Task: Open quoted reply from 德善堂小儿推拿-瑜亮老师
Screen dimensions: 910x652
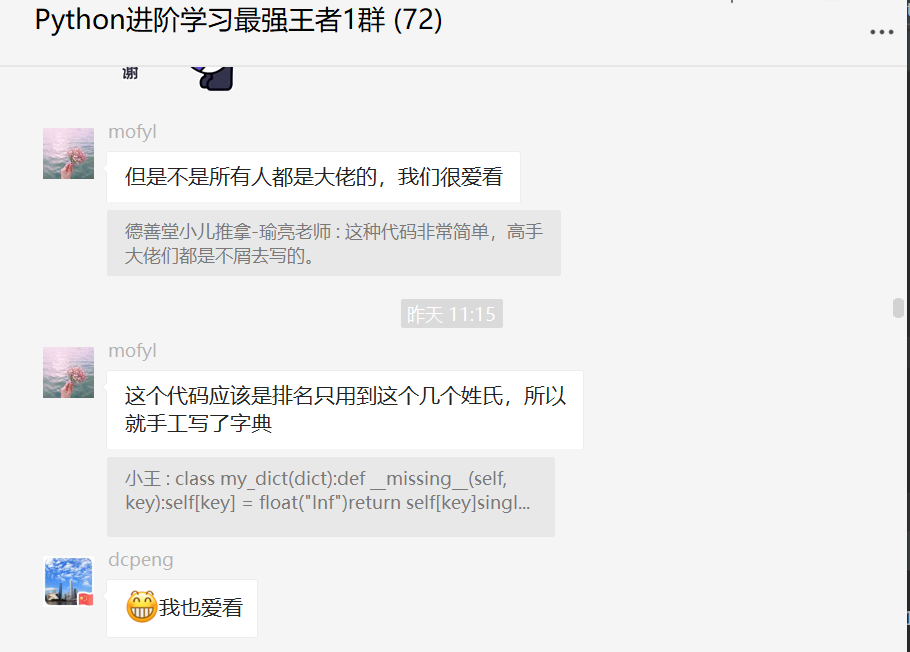Action: tap(334, 243)
